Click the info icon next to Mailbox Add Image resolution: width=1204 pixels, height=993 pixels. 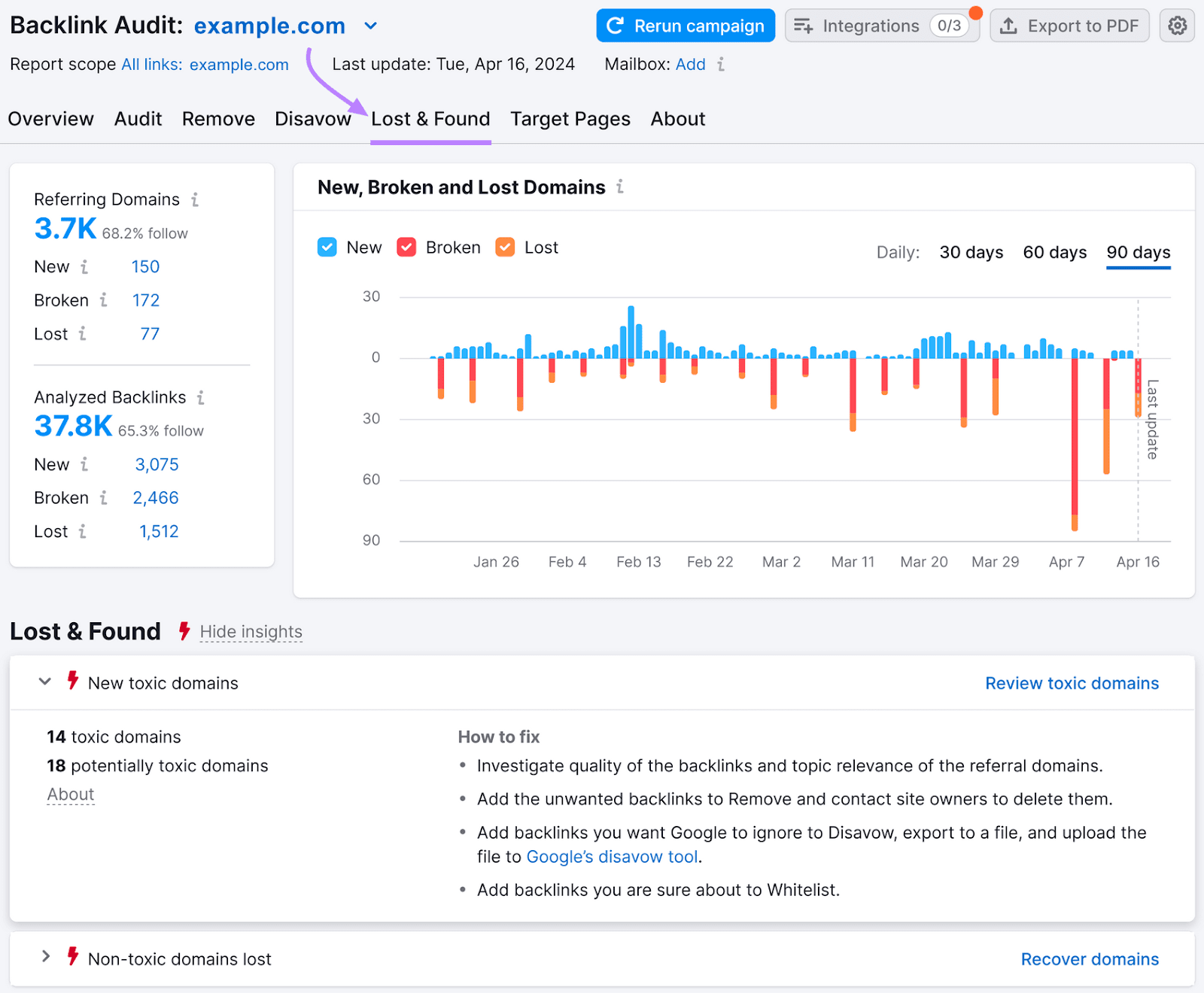pos(721,65)
